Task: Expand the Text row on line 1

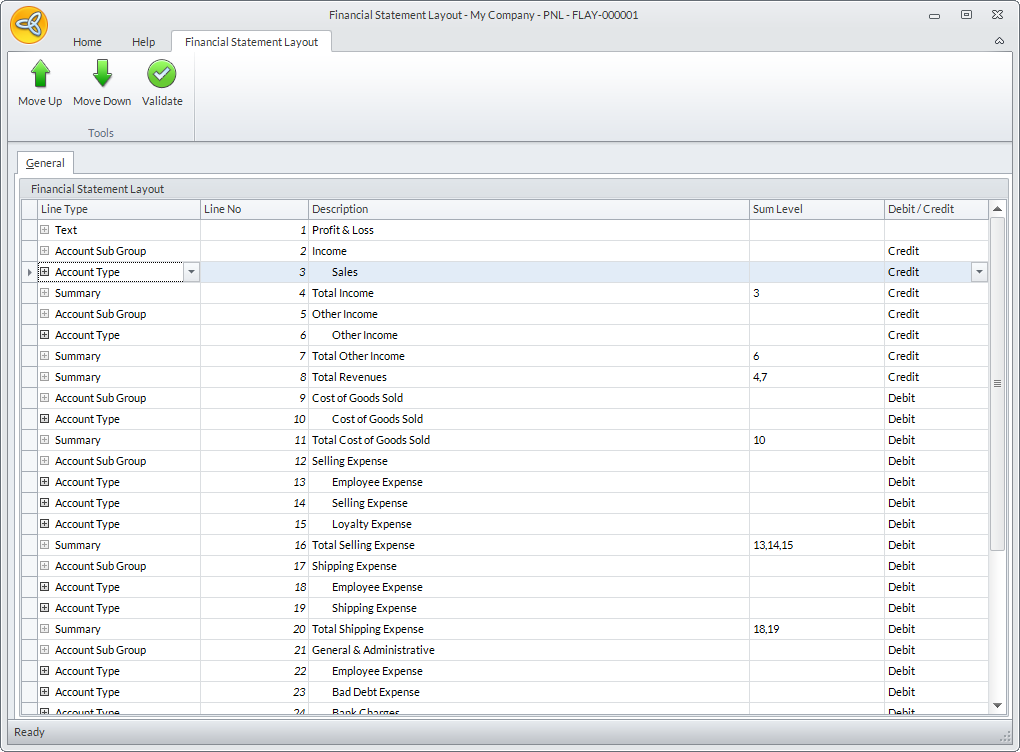Action: (44, 230)
